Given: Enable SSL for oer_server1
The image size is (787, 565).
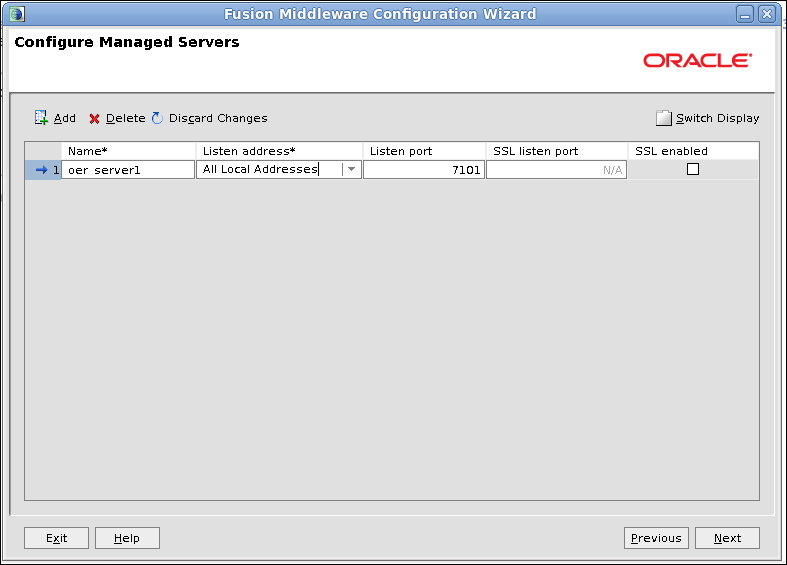Looking at the screenshot, I should click(693, 169).
